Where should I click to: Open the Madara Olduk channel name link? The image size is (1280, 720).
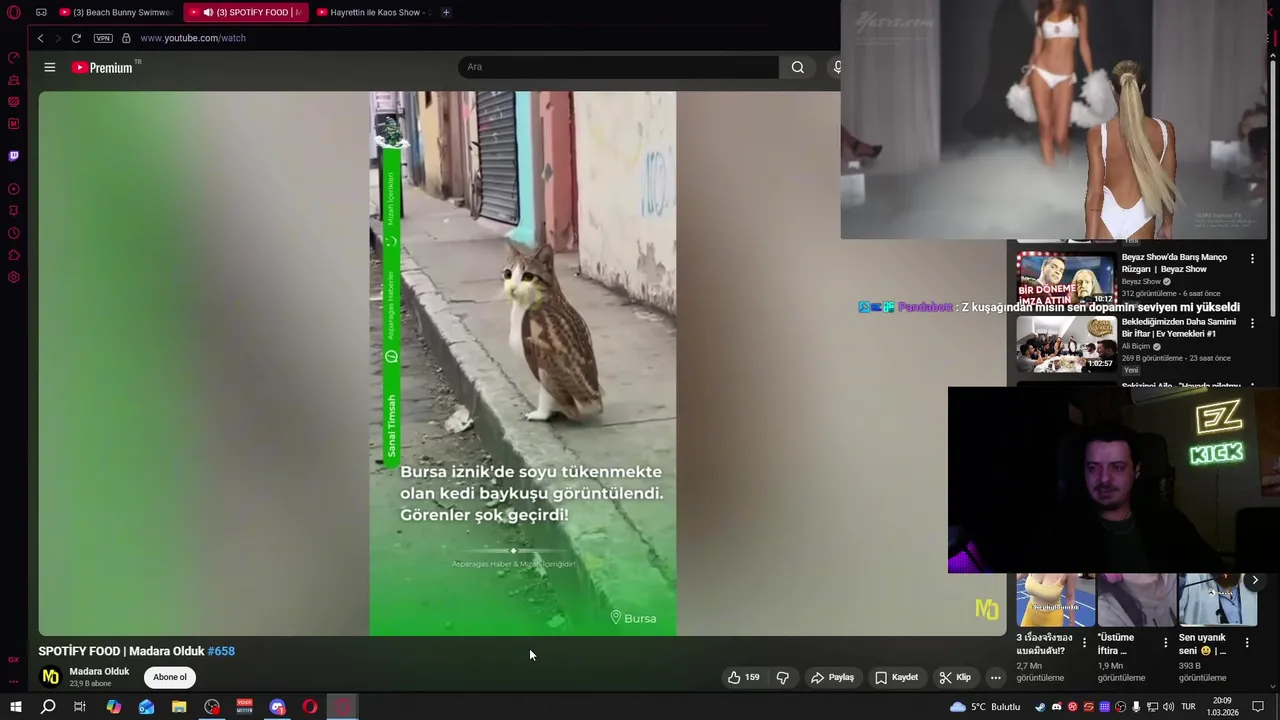99,672
